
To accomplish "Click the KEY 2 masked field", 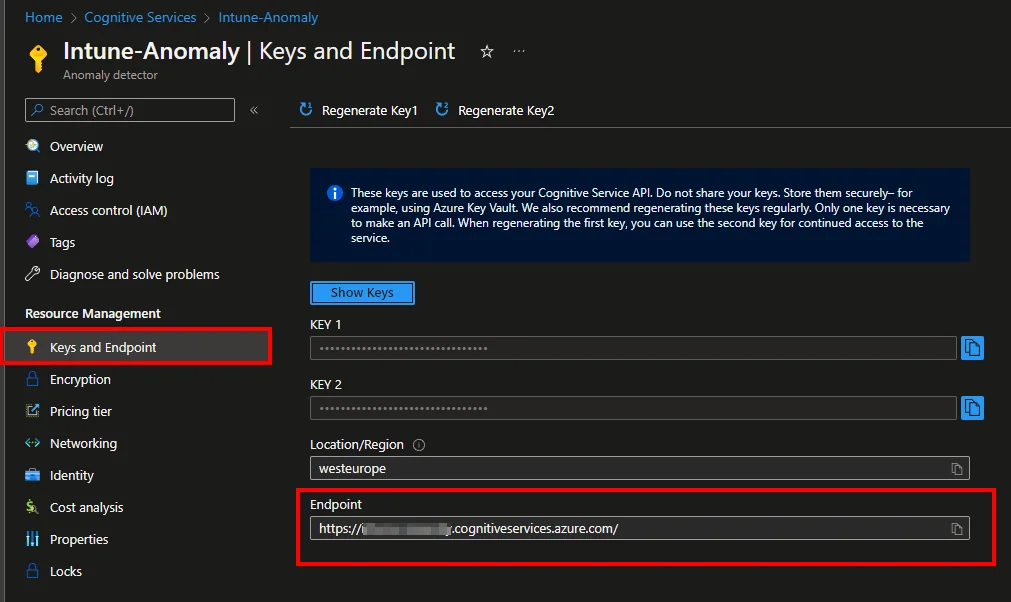I will point(633,408).
